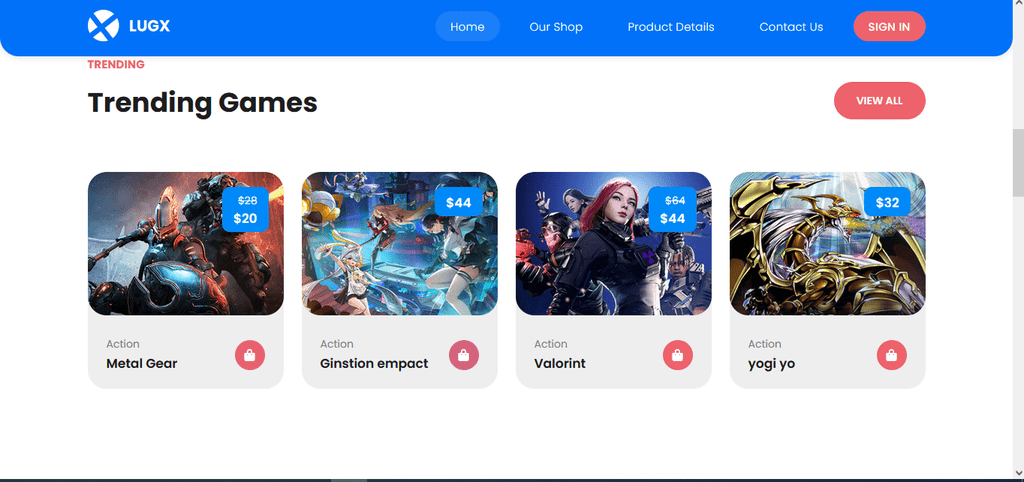Screen dimensions: 1024x482
Task: Open the yogi yo dragon image
Action: 827,244
